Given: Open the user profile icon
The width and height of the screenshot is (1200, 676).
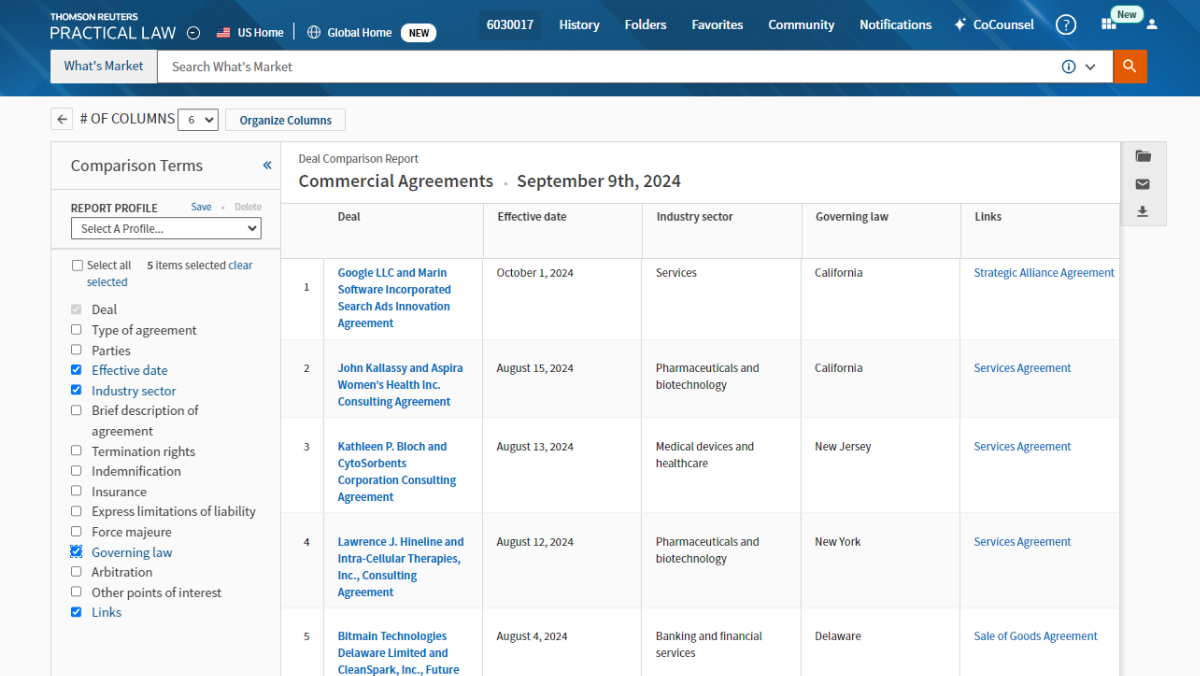Looking at the screenshot, I should click(x=1152, y=25).
